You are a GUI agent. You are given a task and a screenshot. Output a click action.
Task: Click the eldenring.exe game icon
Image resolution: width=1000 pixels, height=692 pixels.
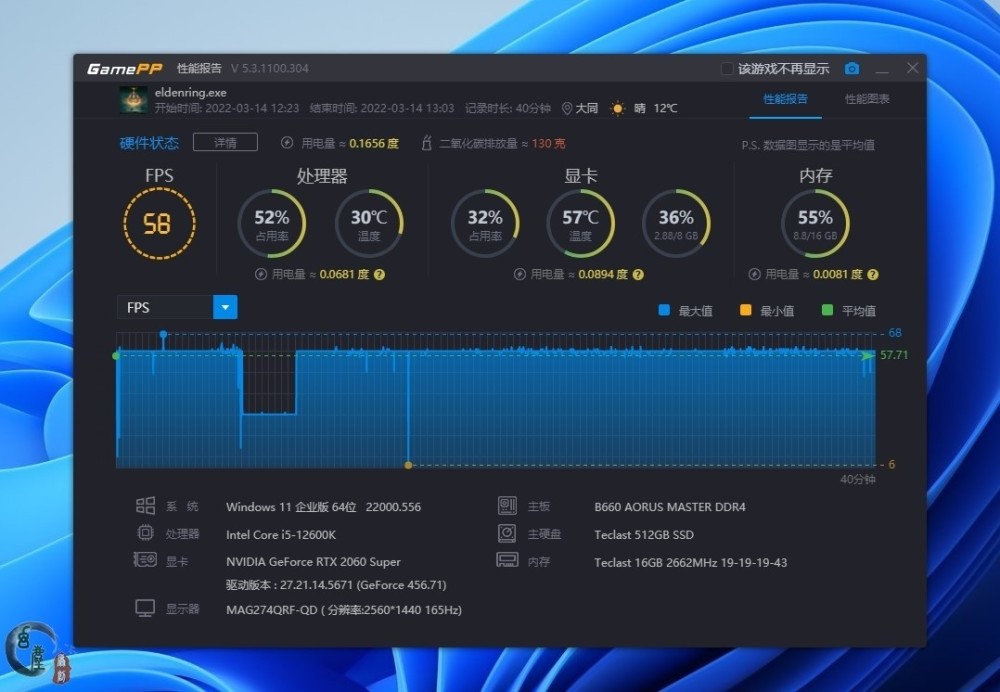click(x=133, y=100)
